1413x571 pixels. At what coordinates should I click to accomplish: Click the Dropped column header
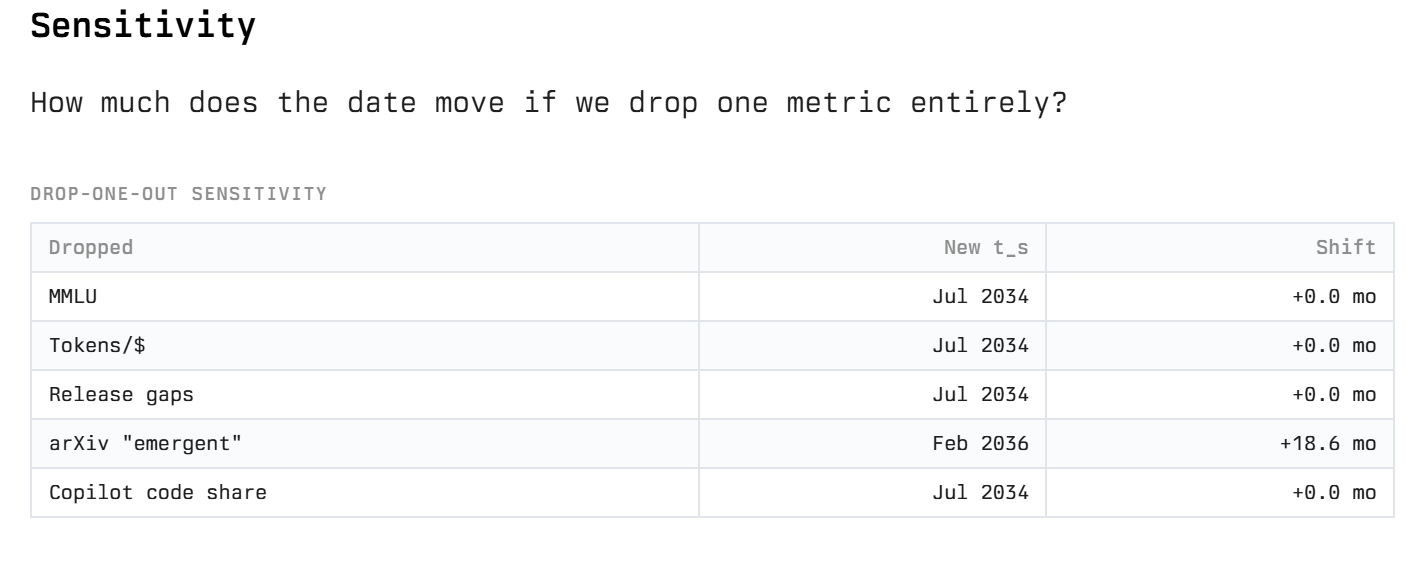pos(91,248)
